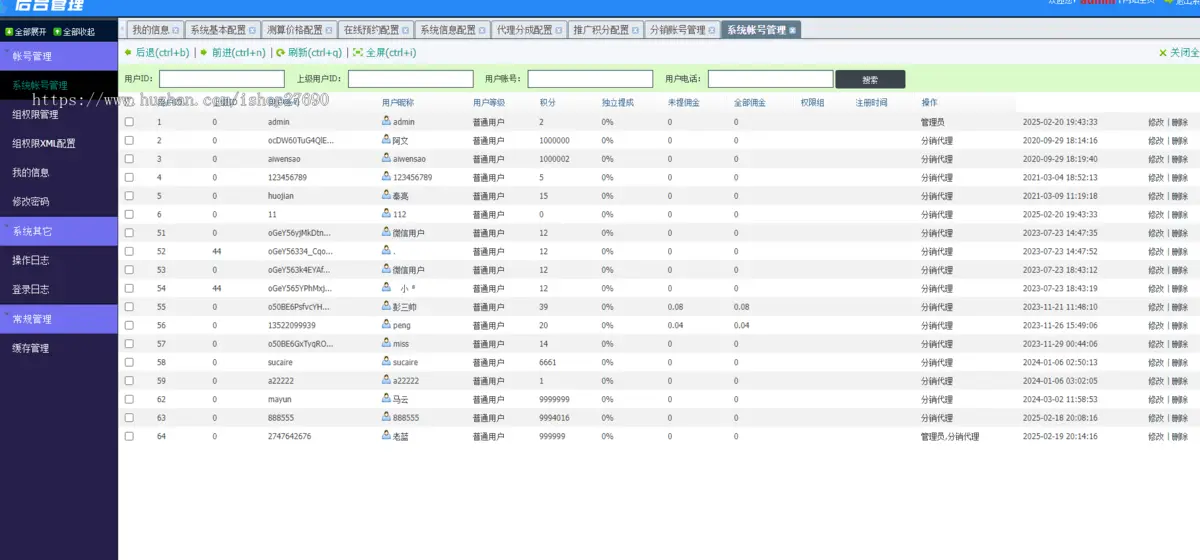Open 缓存管理 in the sidebar
Image resolution: width=1200 pixels, height=560 pixels.
click(x=31, y=348)
